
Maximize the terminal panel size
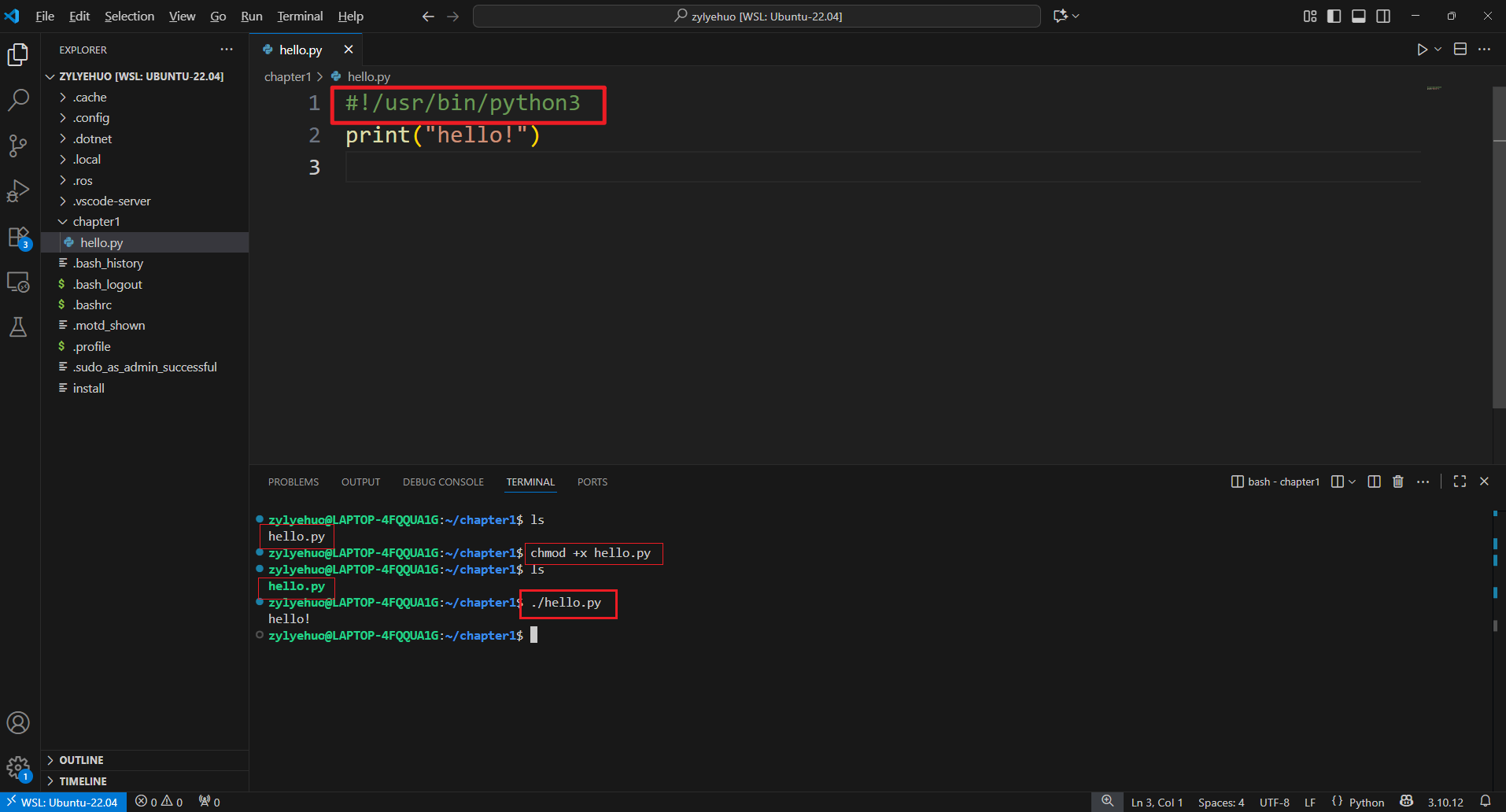pyautogui.click(x=1460, y=482)
